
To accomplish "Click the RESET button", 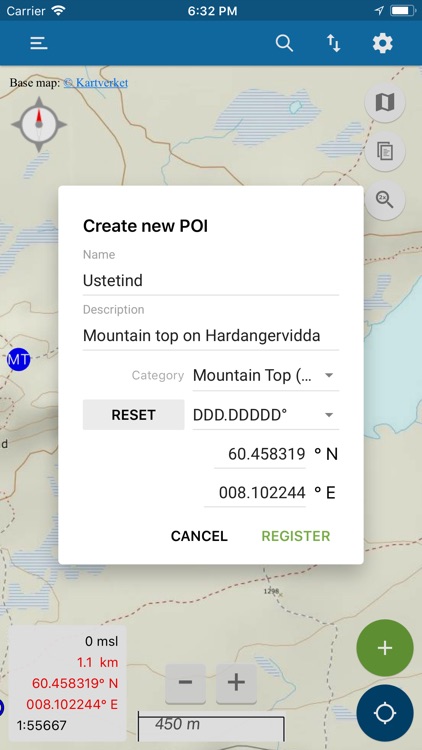I will click(x=133, y=415).
